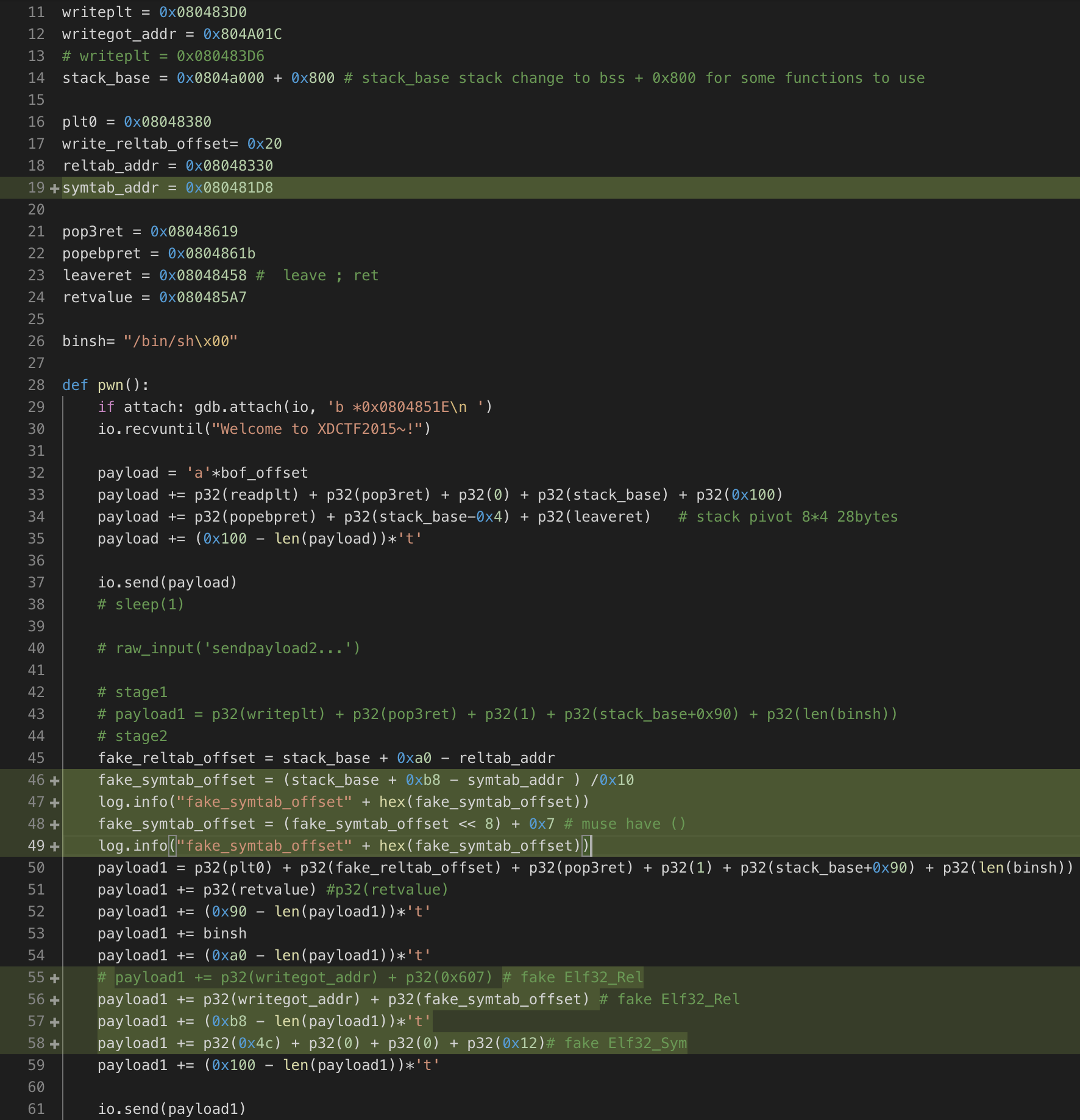Click line number 28 in the gutter
This screenshot has height=1120, width=1080.
(x=37, y=385)
